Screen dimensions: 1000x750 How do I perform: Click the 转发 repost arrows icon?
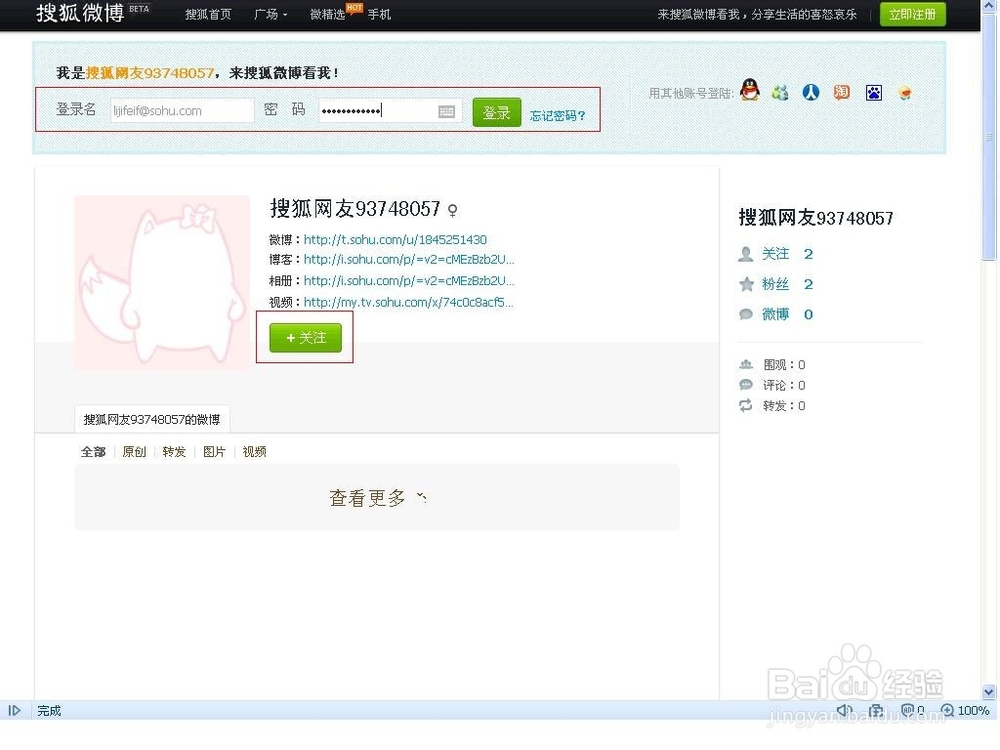(x=746, y=406)
